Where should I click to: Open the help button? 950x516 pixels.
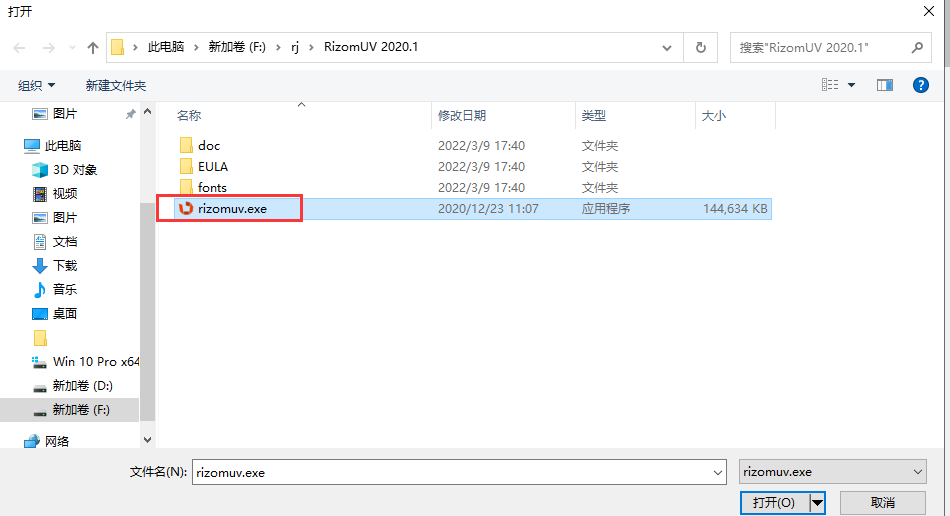tap(921, 85)
